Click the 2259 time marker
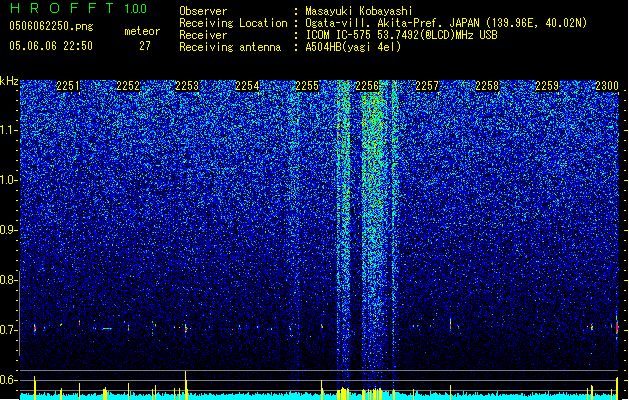Viewport: 629px width, 400px height. (x=547, y=86)
